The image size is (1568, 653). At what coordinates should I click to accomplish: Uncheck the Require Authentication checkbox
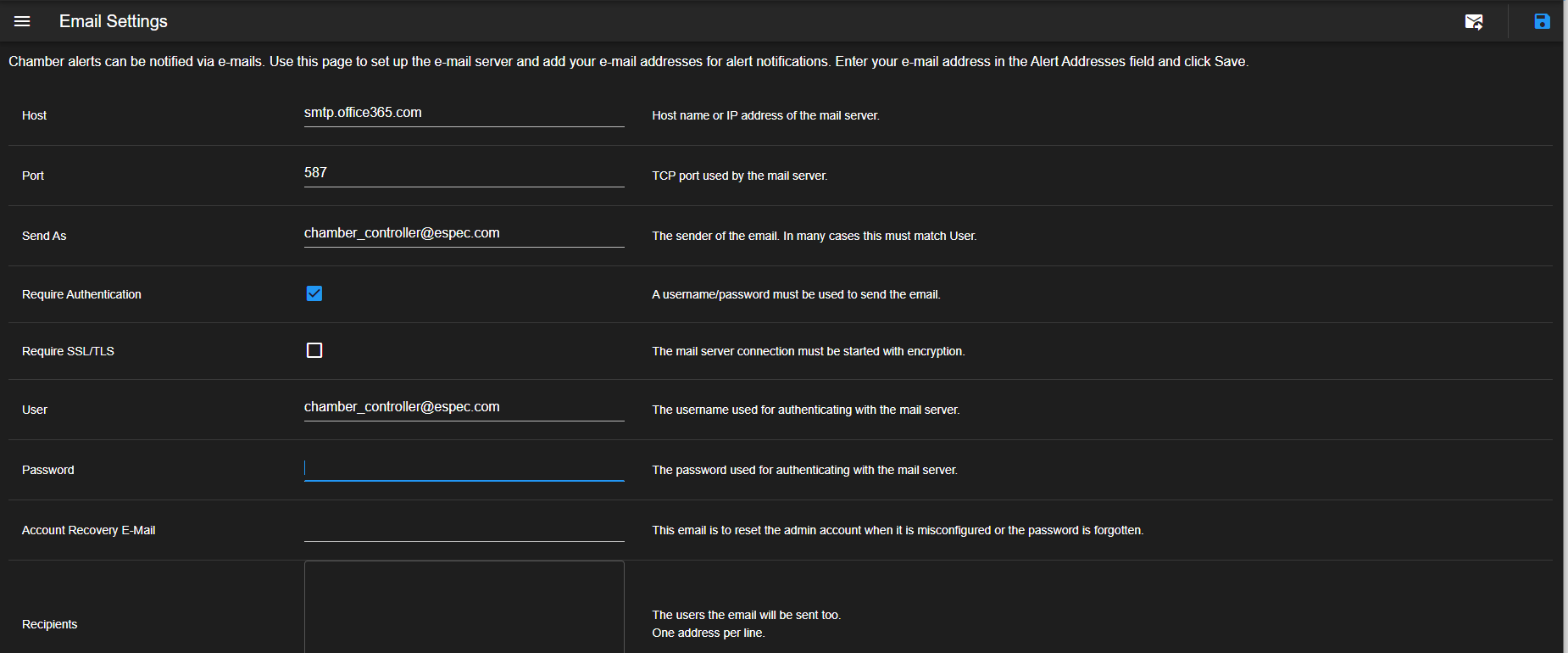314,293
